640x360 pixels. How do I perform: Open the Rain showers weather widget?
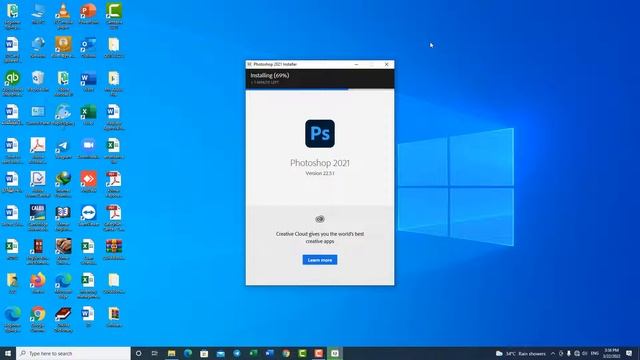pyautogui.click(x=520, y=353)
